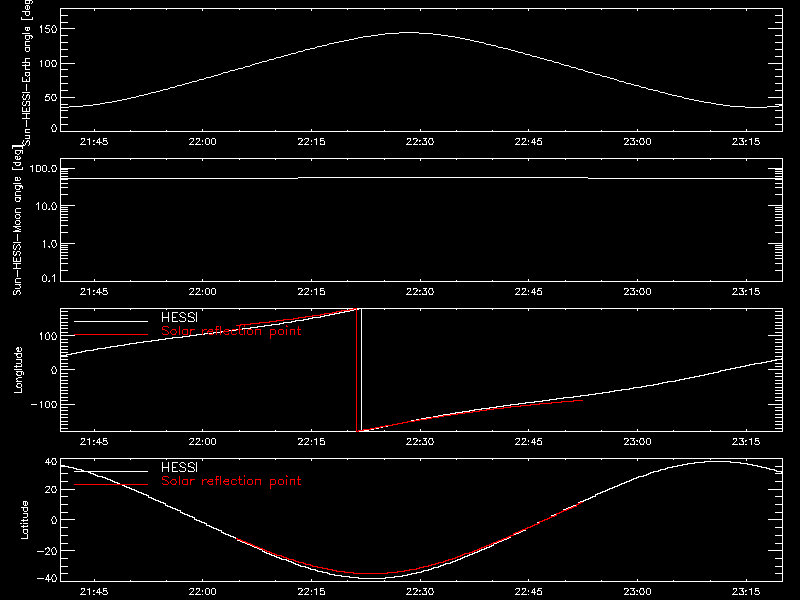Click 22:45 time label under Moon angle plot
The height and width of the screenshot is (600, 800).
529,292
